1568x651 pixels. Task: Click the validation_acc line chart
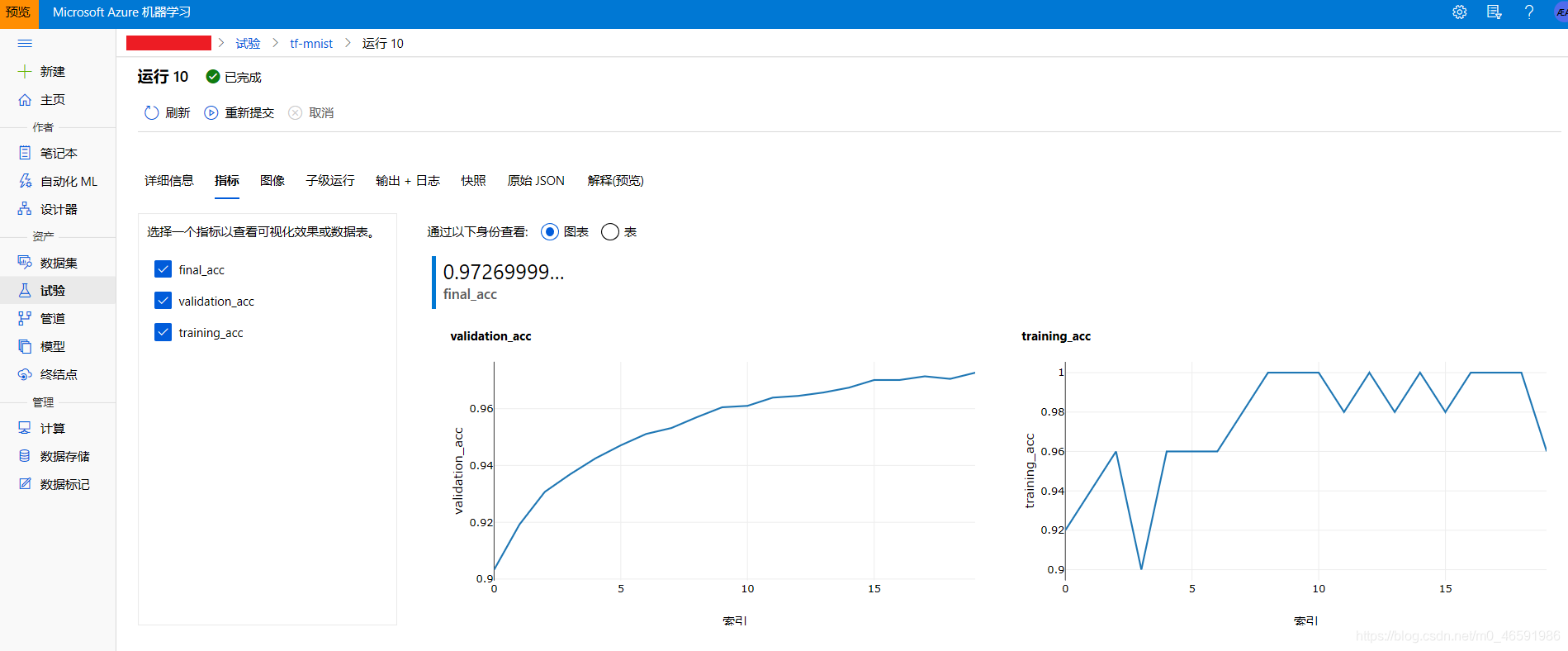click(734, 471)
